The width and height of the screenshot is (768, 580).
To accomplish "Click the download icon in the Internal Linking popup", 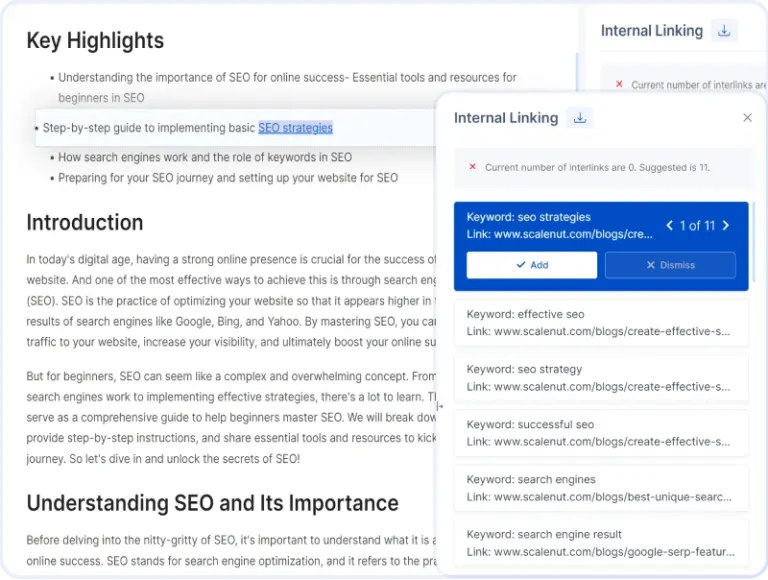I will pyautogui.click(x=578, y=118).
